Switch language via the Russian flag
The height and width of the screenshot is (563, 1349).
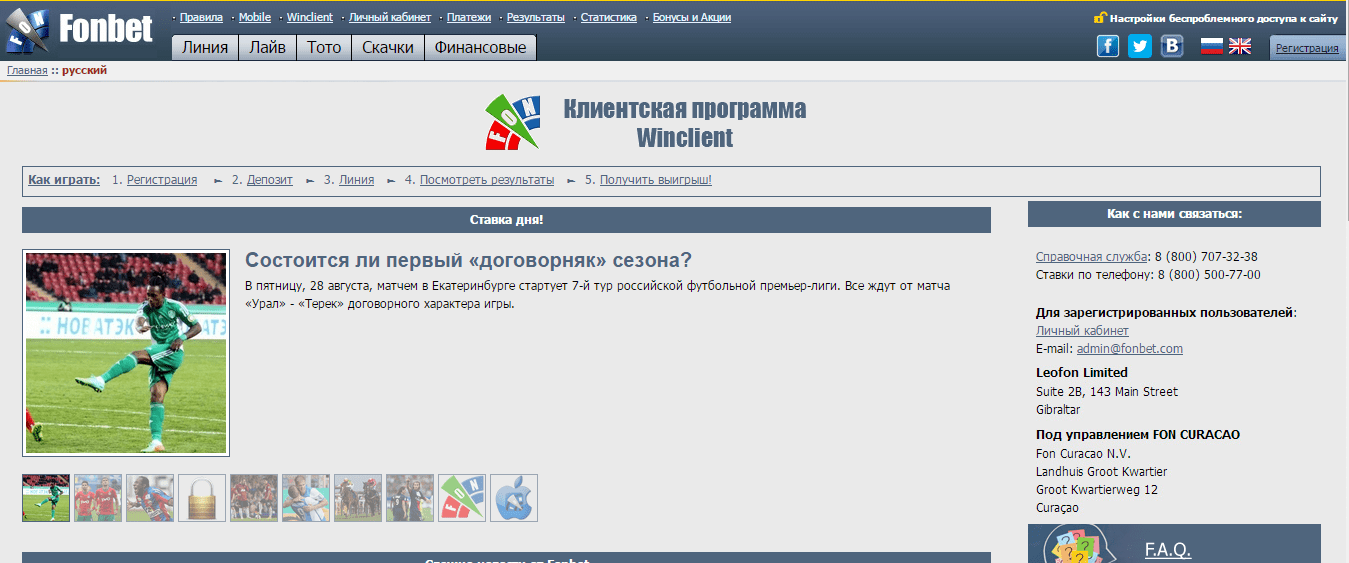point(1212,46)
